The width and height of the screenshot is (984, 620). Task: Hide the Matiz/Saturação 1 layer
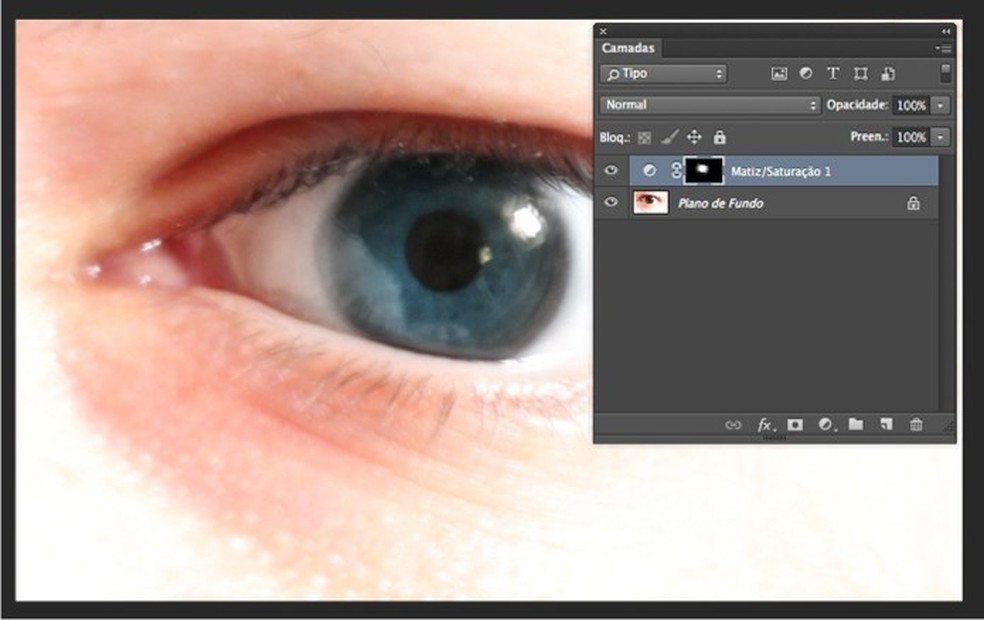pos(611,171)
